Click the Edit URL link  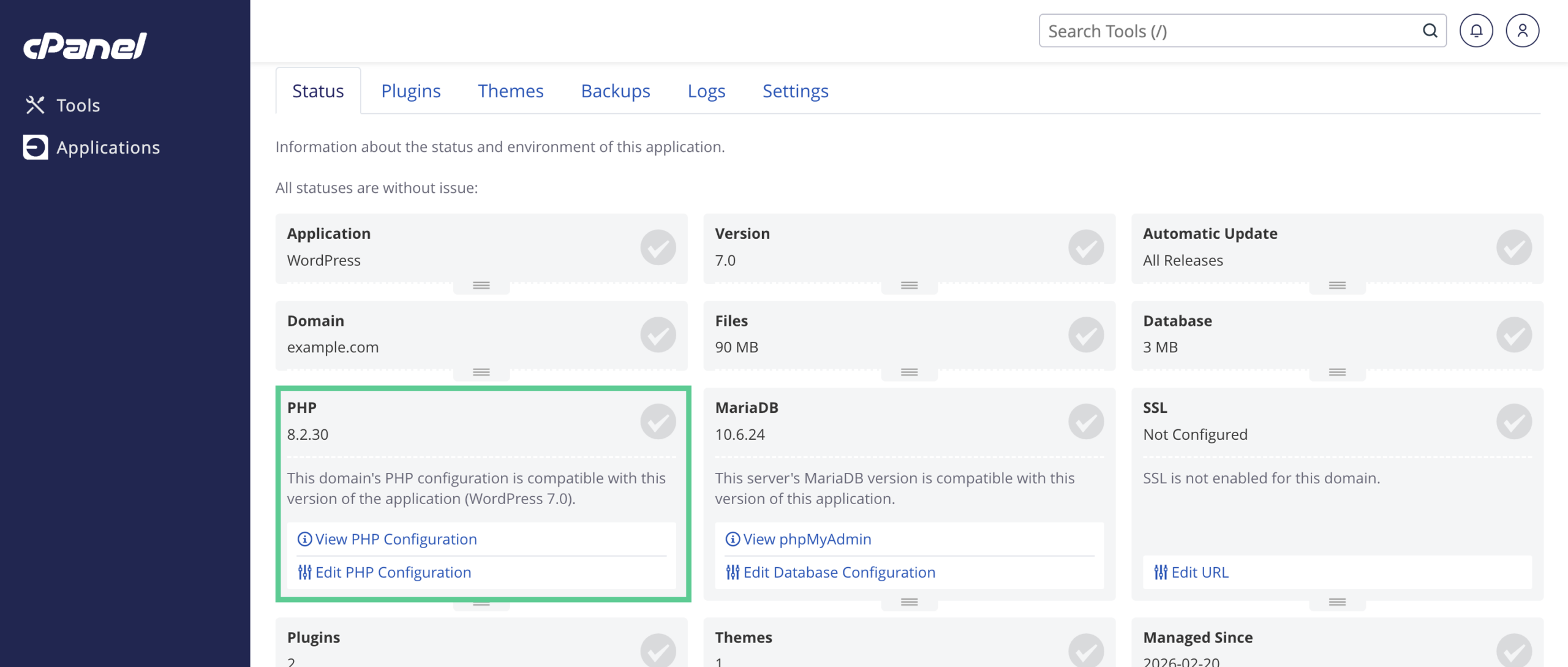[1200, 572]
